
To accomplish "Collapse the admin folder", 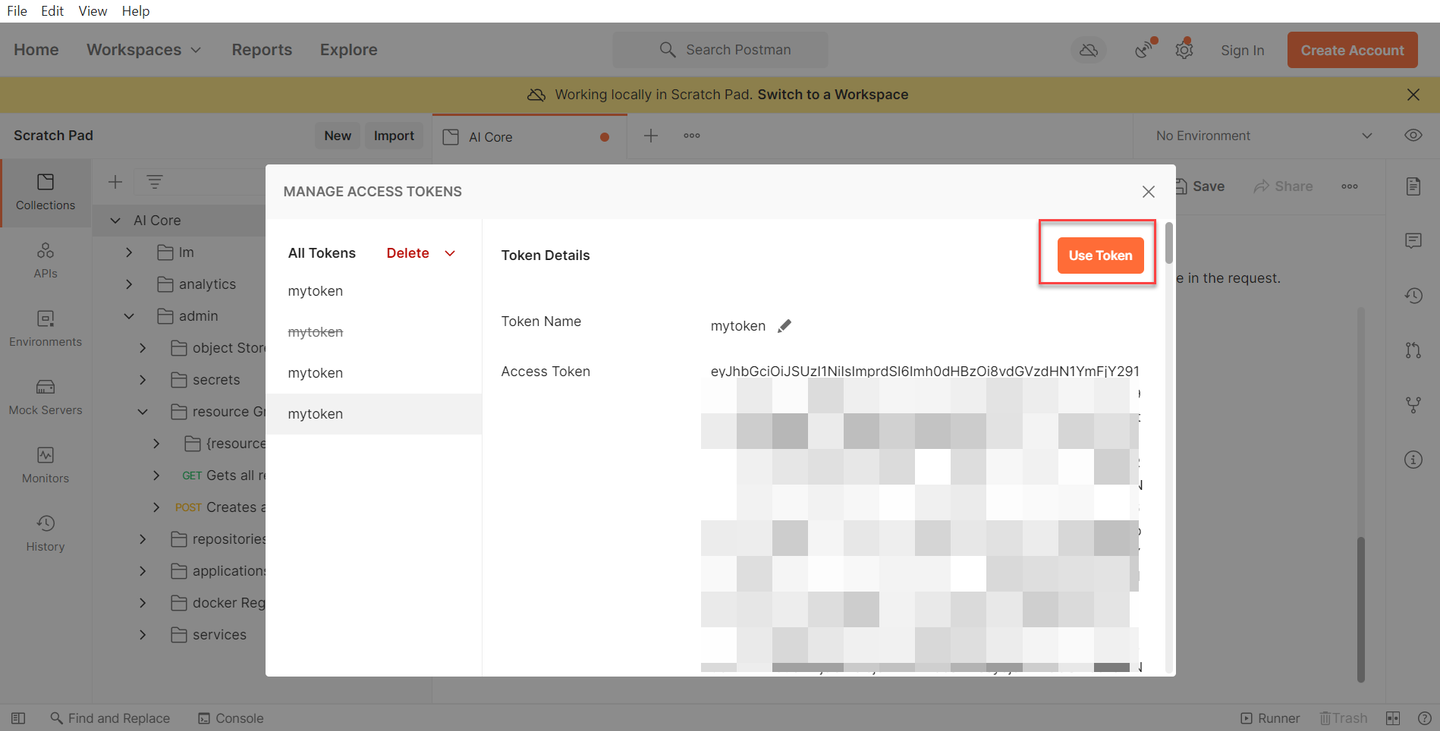I will (x=129, y=316).
